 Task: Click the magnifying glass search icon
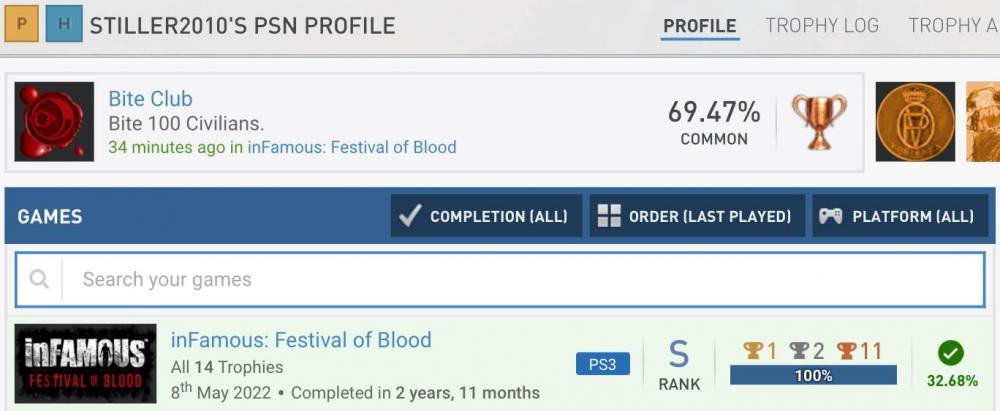[39, 280]
